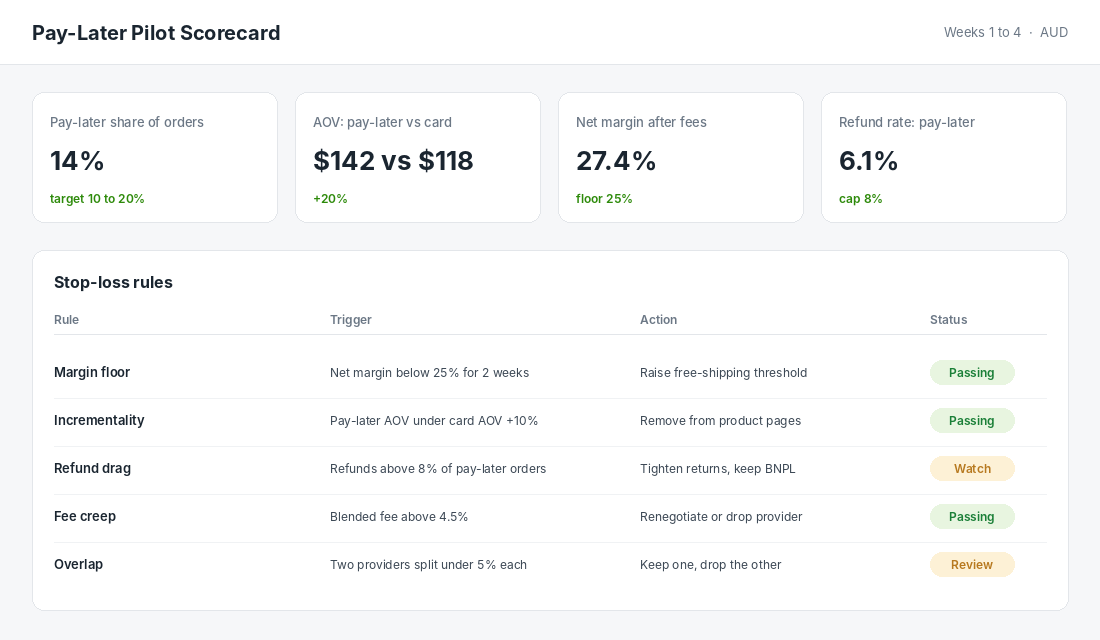
Task: Click the Passing badge for Fee creep
Action: (x=972, y=516)
